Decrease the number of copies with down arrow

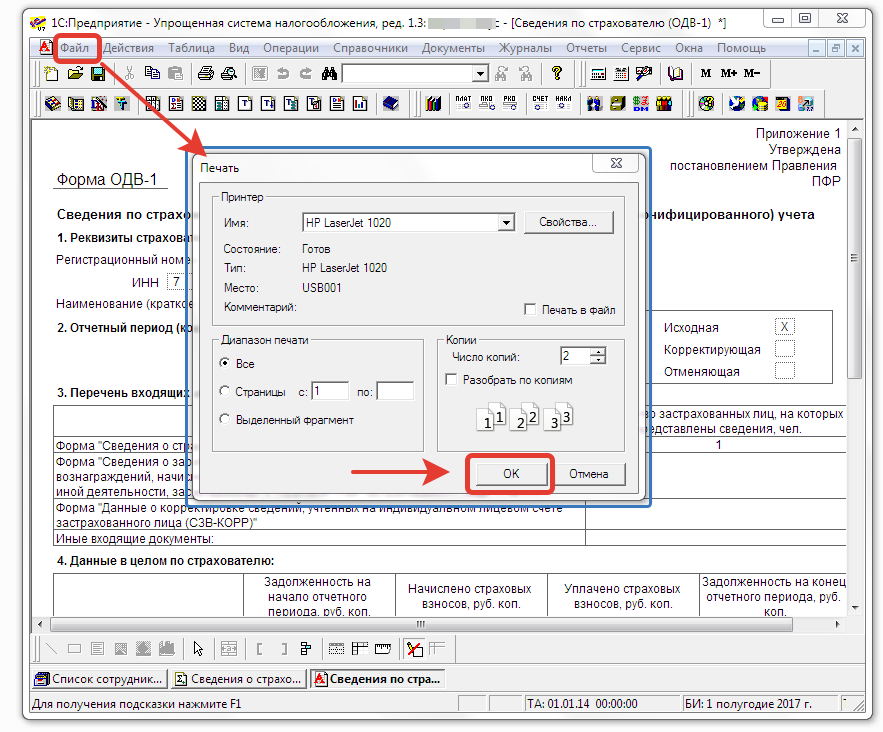600,360
